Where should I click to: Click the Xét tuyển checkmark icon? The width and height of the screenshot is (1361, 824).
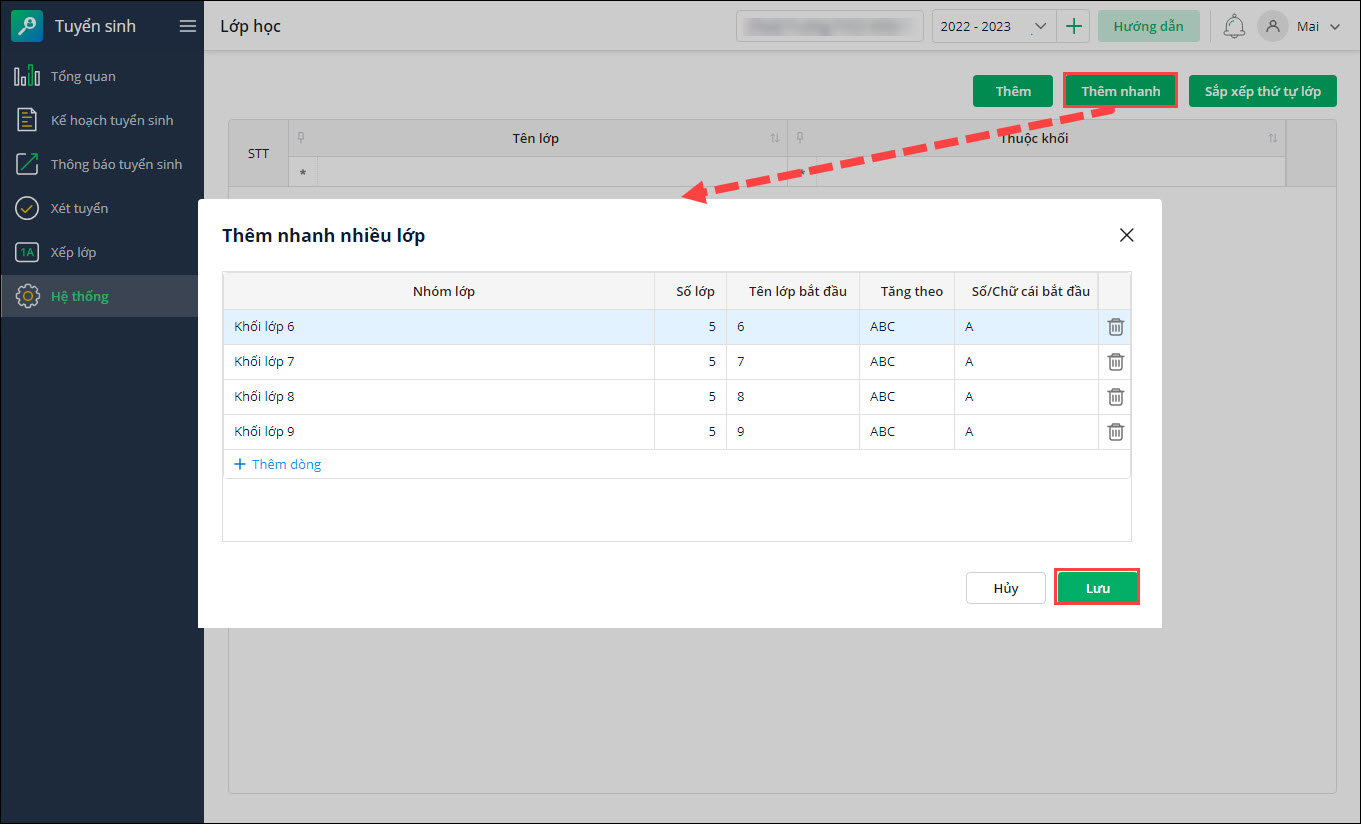(27, 208)
